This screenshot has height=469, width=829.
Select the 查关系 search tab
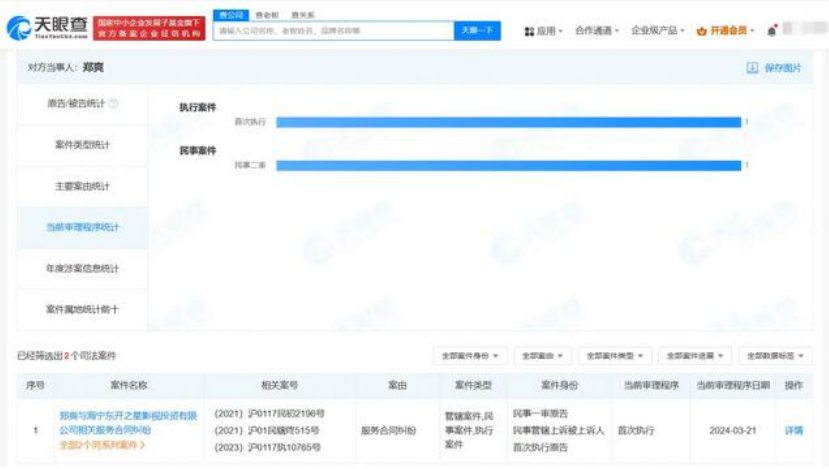click(x=303, y=15)
